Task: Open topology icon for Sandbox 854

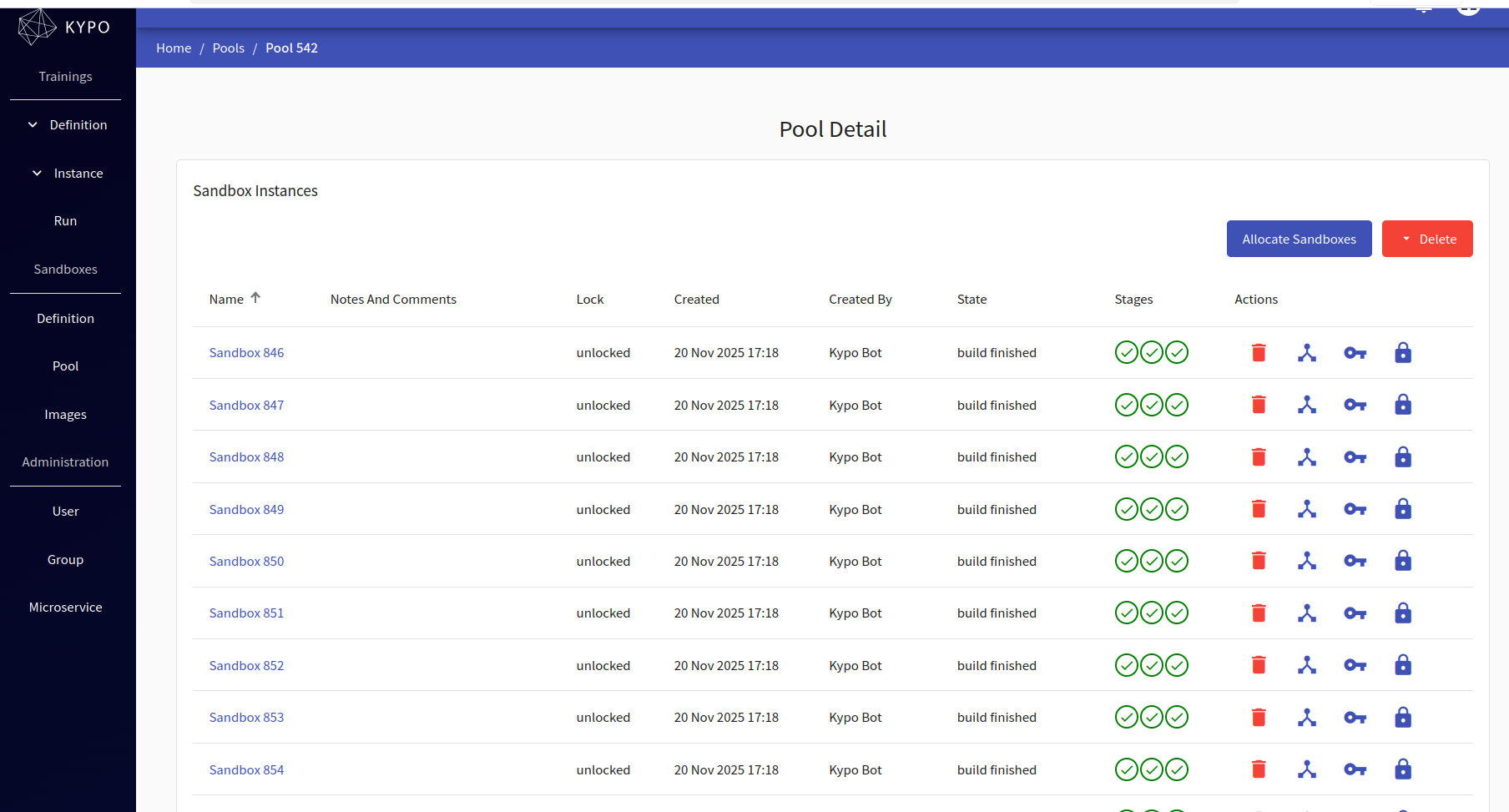Action: coord(1307,769)
